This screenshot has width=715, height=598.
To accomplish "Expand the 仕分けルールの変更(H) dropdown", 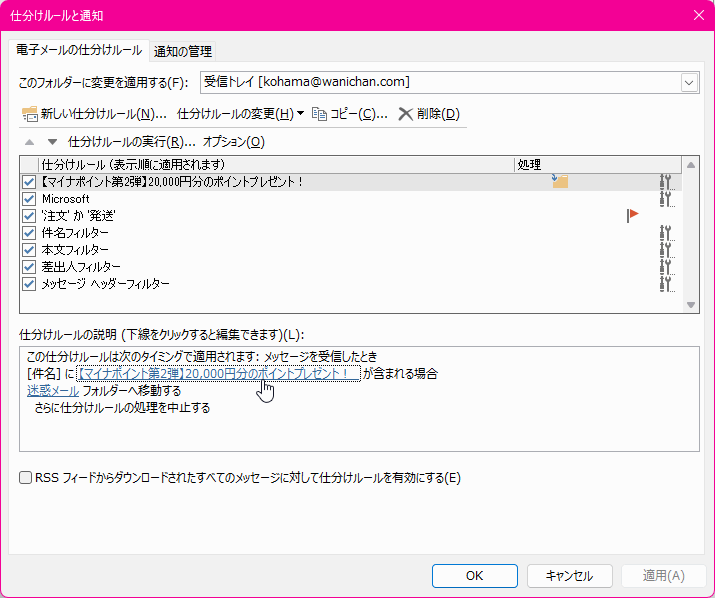I will (x=300, y=113).
